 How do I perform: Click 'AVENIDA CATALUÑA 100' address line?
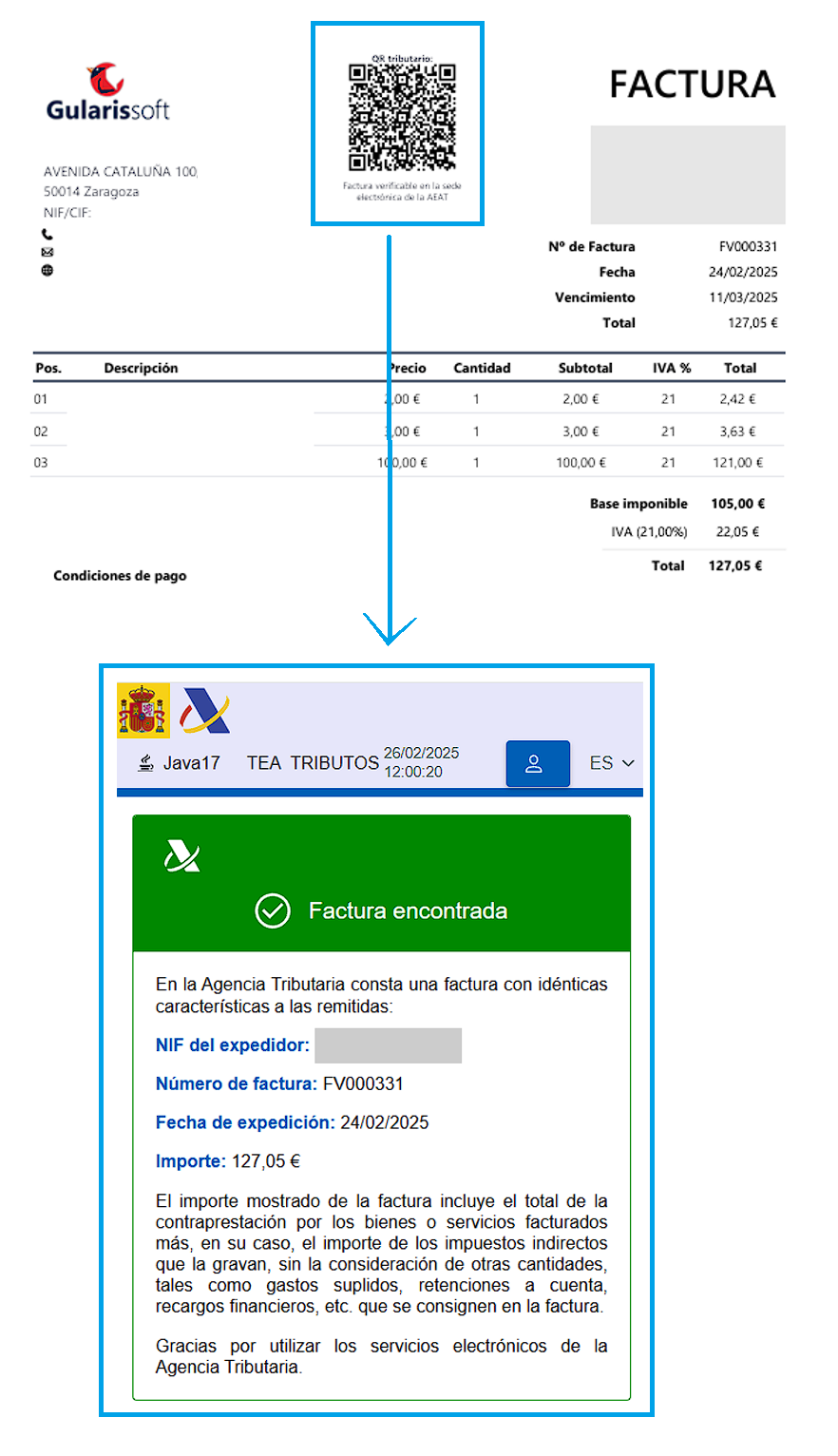(x=121, y=172)
